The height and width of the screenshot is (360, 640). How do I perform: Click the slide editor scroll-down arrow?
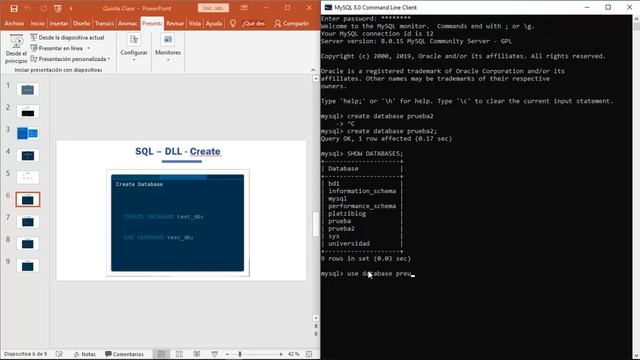coord(316,318)
